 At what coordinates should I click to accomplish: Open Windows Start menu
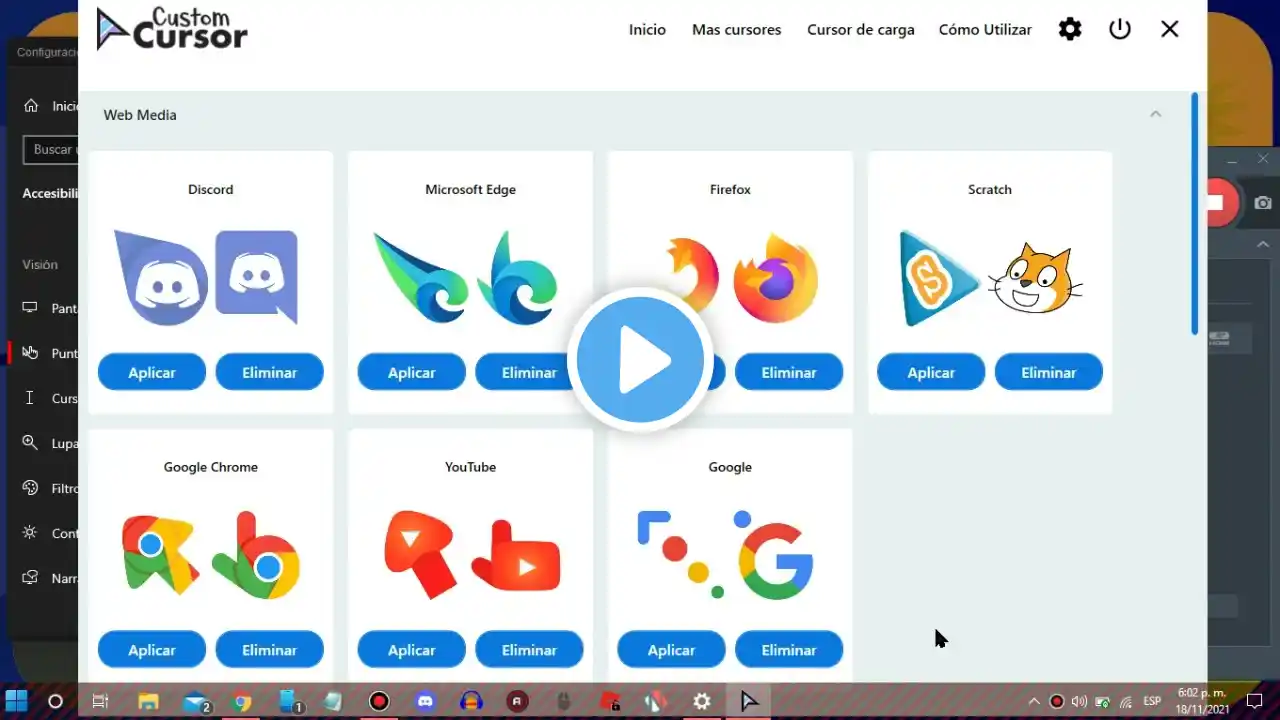click(17, 702)
